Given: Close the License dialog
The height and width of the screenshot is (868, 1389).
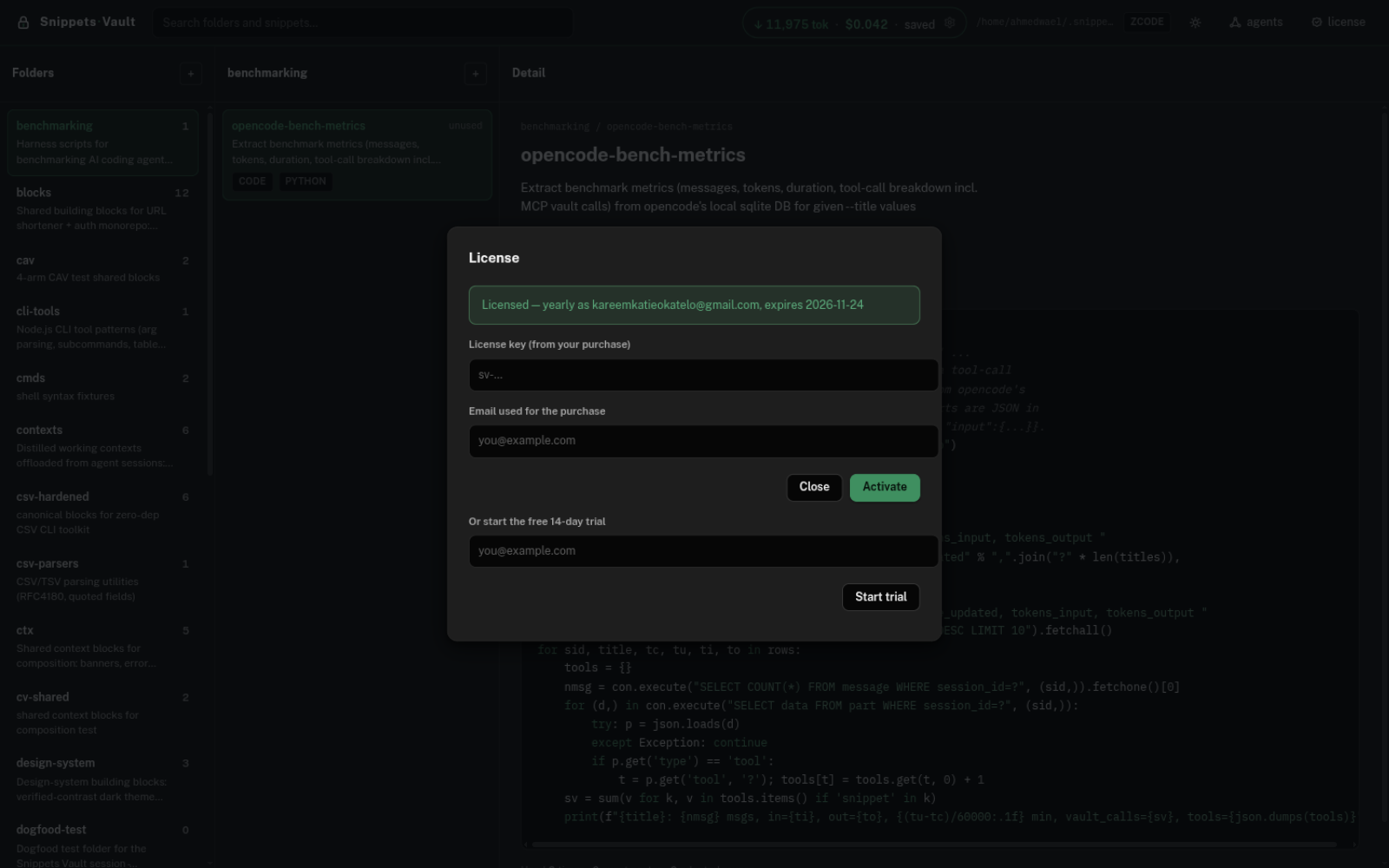Looking at the screenshot, I should pos(813,487).
